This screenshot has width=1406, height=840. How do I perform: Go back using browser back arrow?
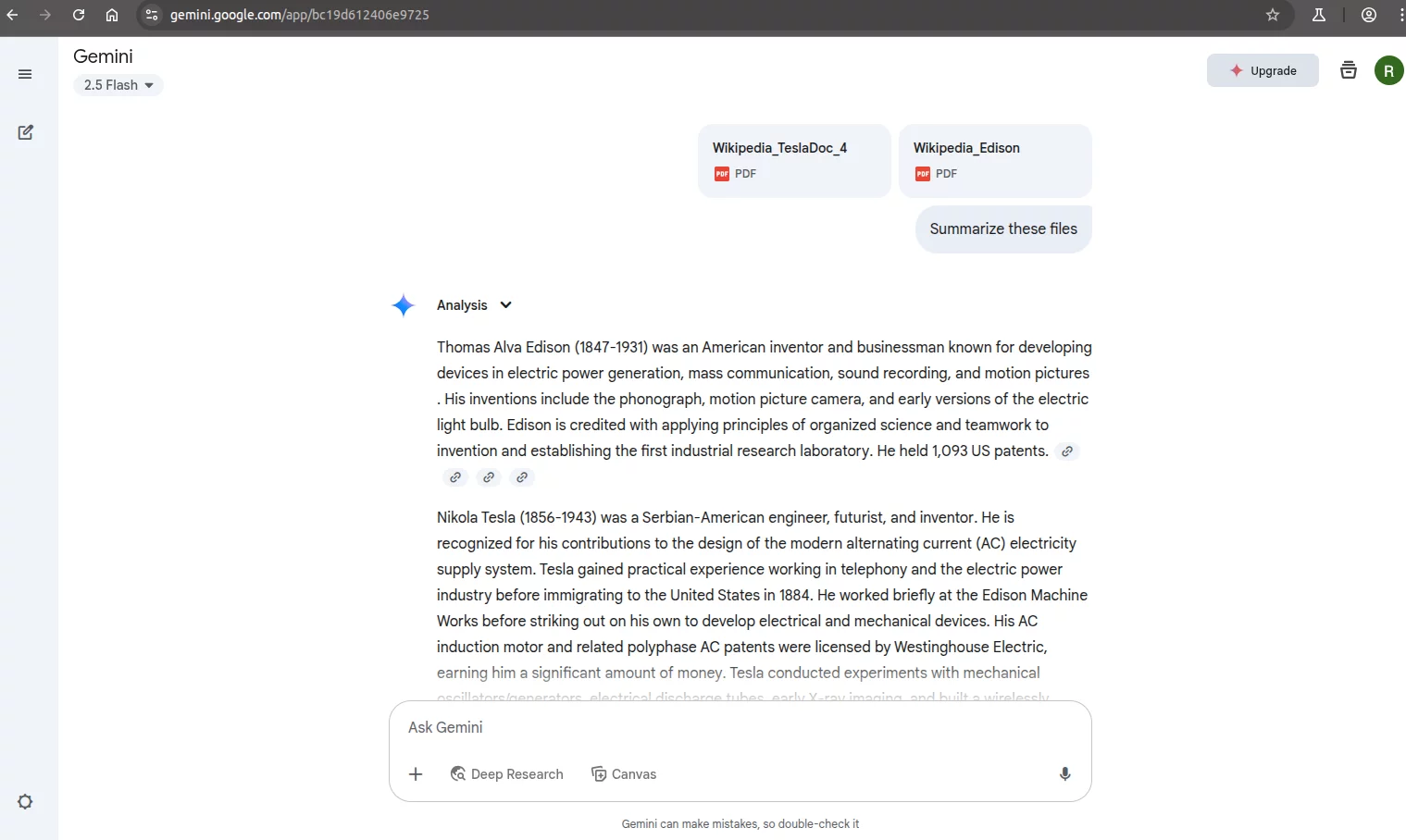point(12,15)
